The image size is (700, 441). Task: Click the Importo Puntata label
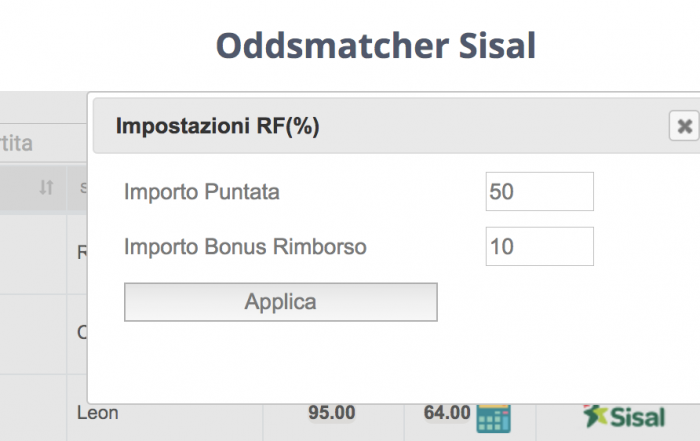[202, 192]
